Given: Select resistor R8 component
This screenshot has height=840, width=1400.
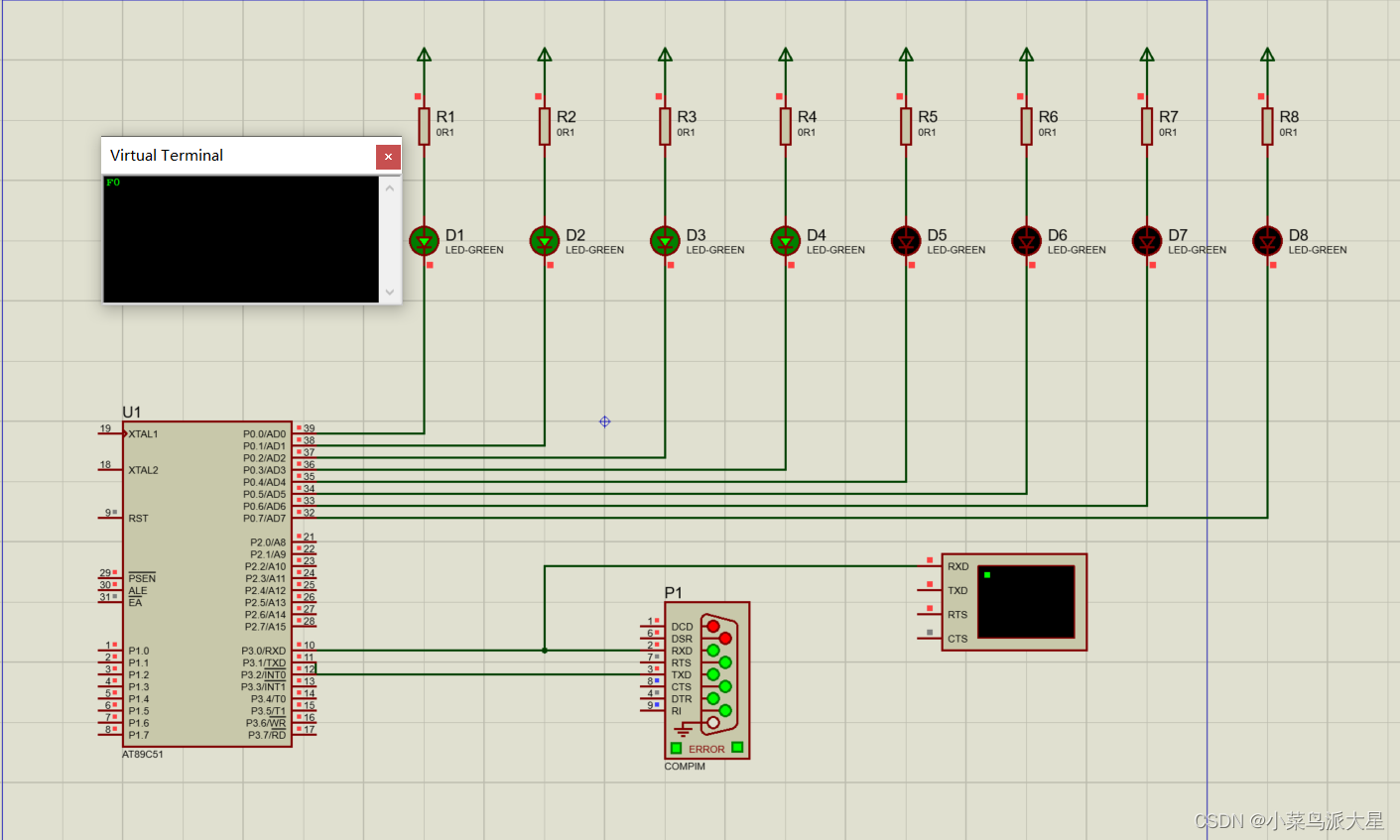Looking at the screenshot, I should [x=1267, y=126].
